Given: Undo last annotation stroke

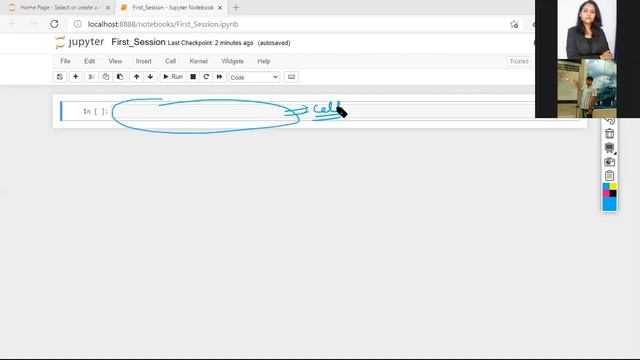Looking at the screenshot, I should (609, 121).
